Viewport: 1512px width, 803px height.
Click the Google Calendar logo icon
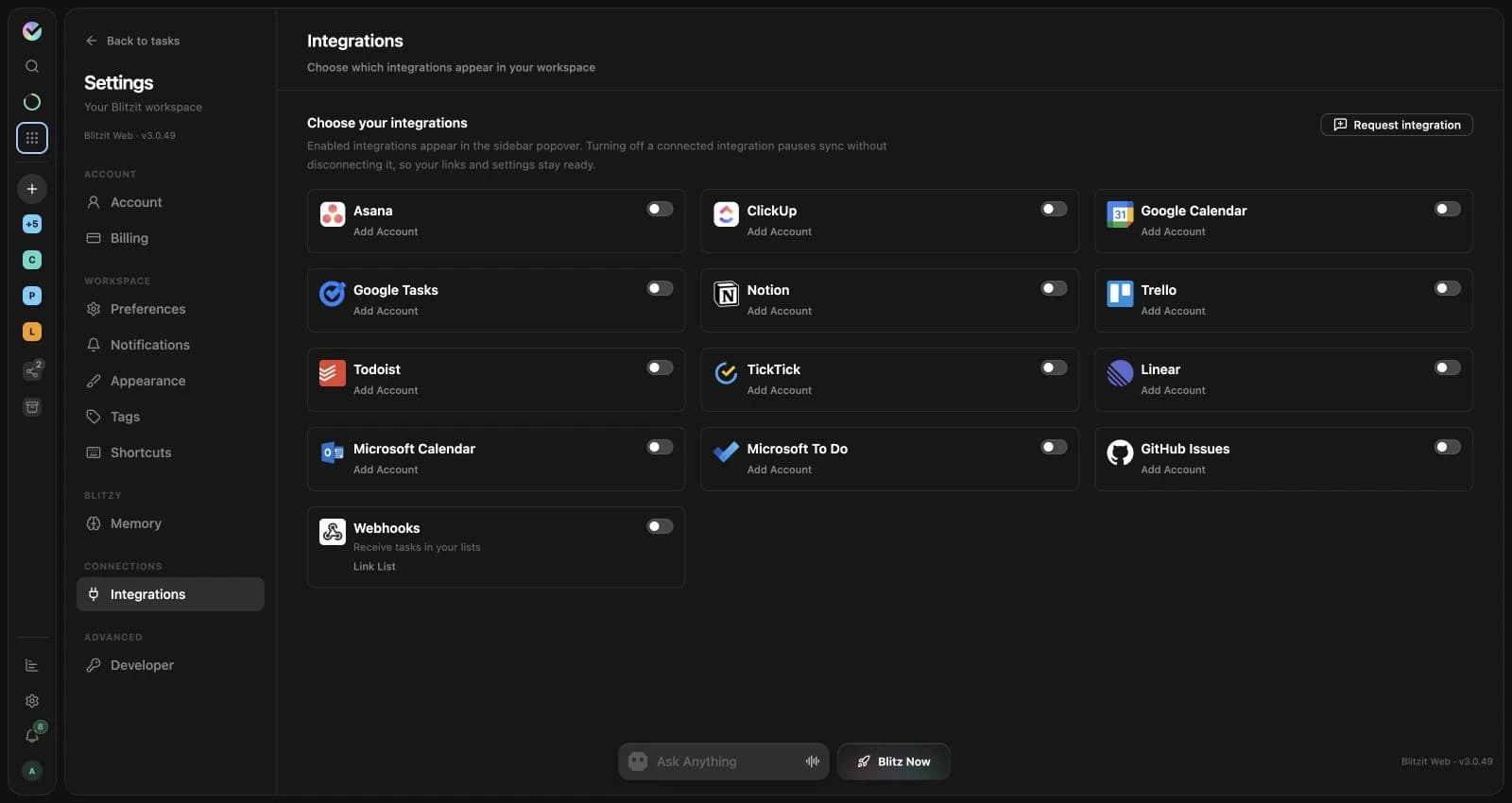click(1120, 214)
